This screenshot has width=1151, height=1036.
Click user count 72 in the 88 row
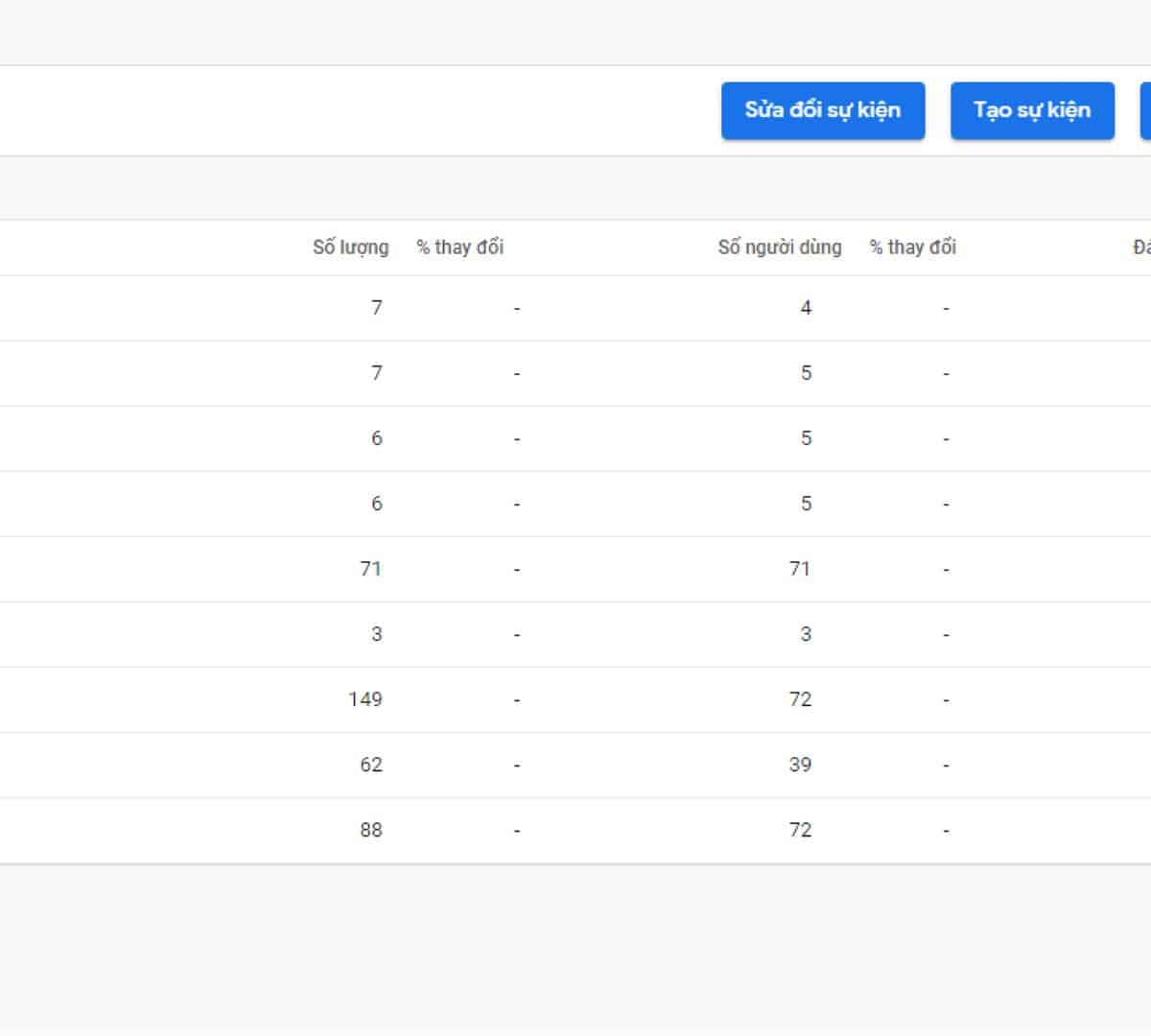(x=800, y=830)
